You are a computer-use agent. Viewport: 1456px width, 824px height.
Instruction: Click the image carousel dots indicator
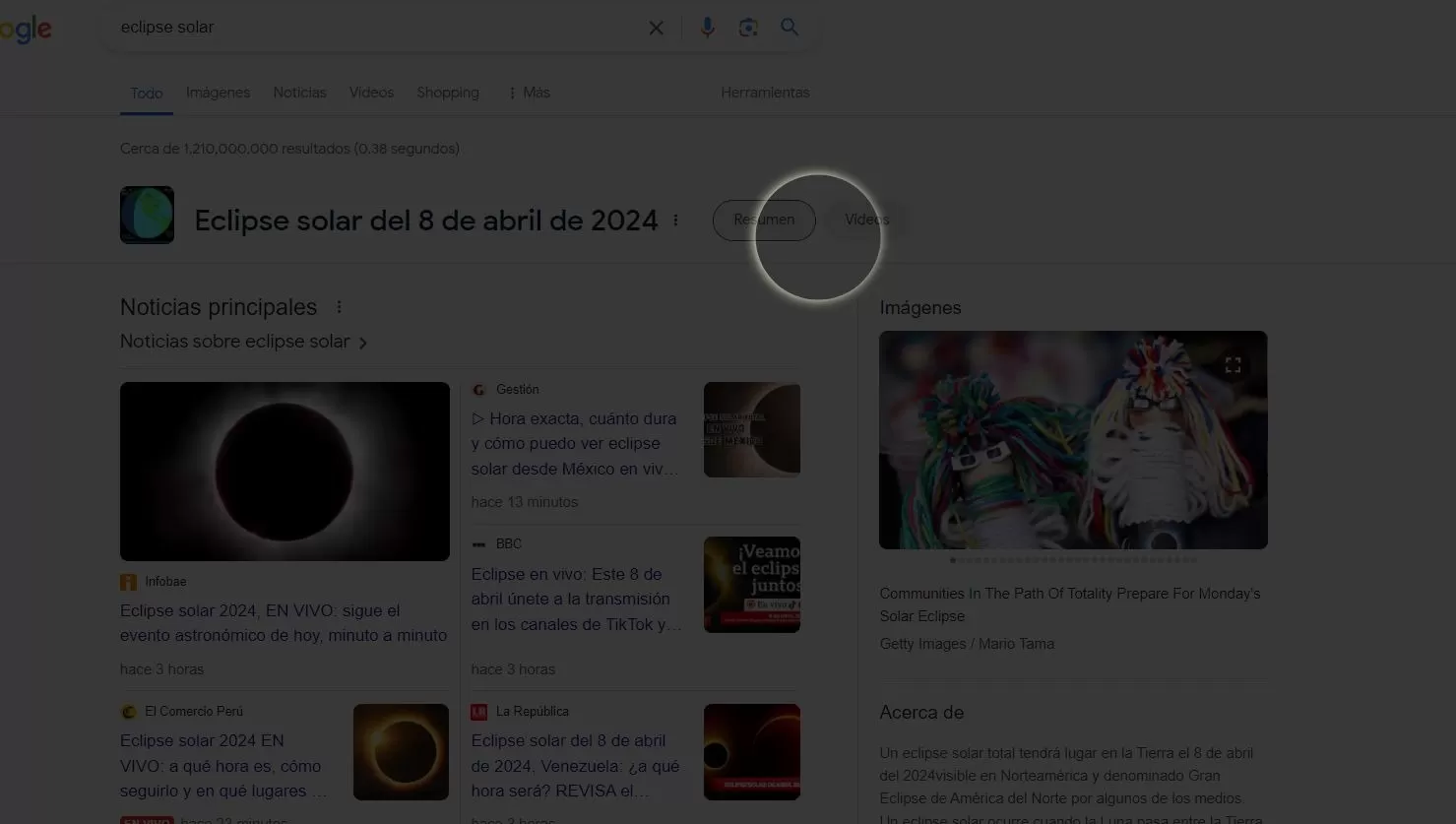tap(1073, 560)
